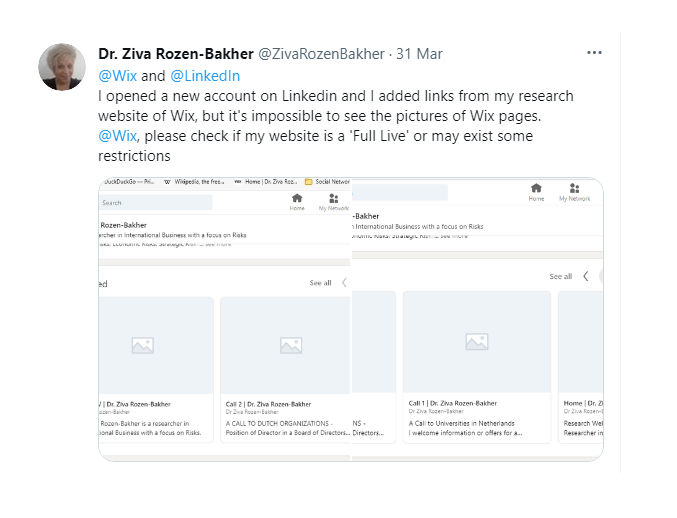The width and height of the screenshot is (677, 518).
Task: Click the author name Dr. Ziva Rozen-Bakher
Action: pos(176,54)
